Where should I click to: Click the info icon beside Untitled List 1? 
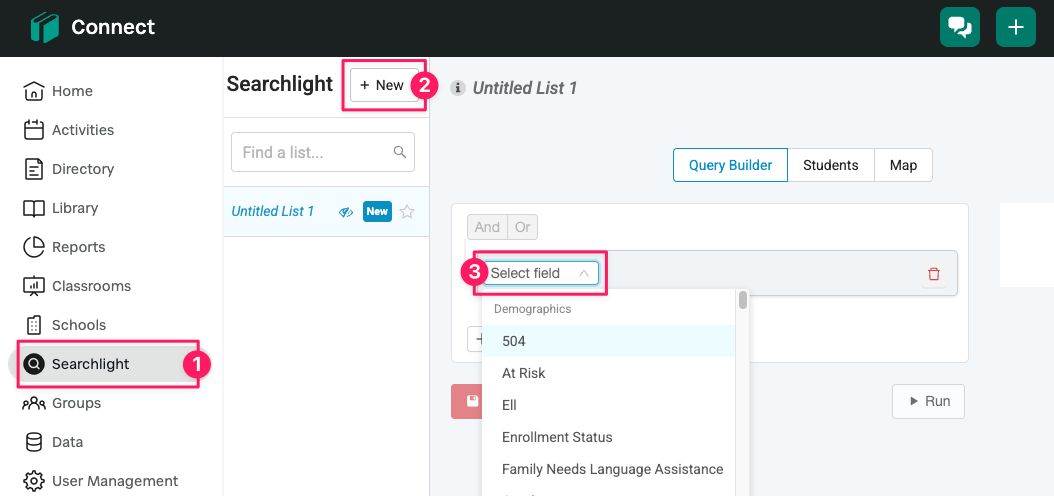(458, 88)
